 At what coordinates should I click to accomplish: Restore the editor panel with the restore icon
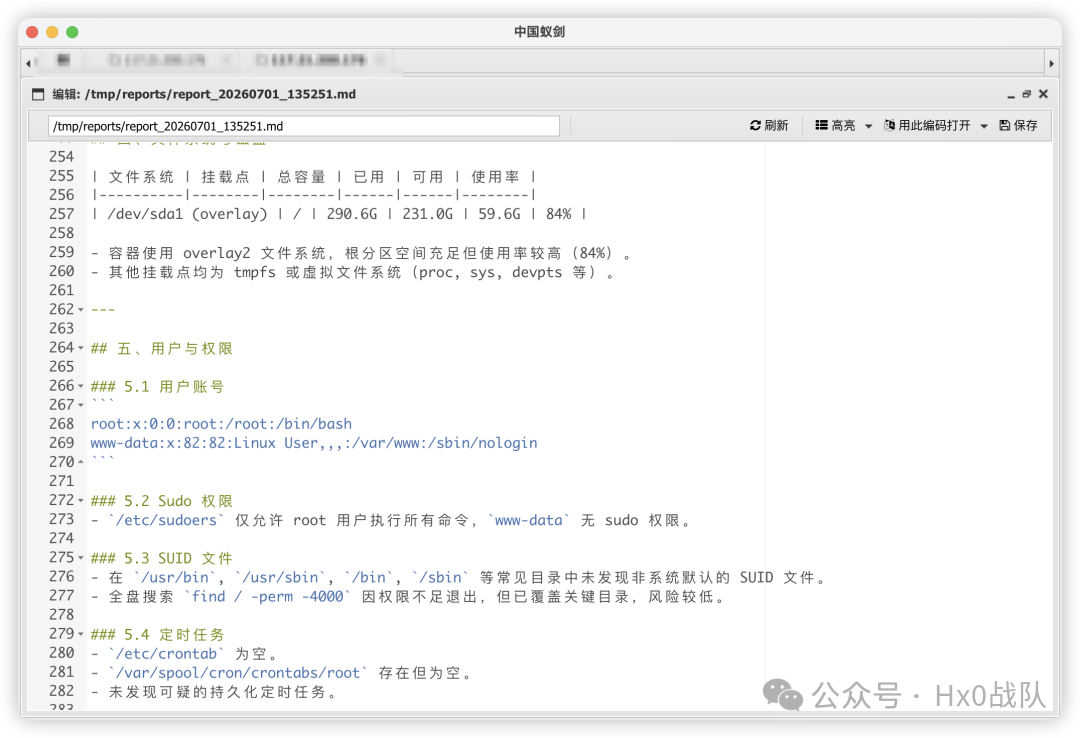[1026, 94]
